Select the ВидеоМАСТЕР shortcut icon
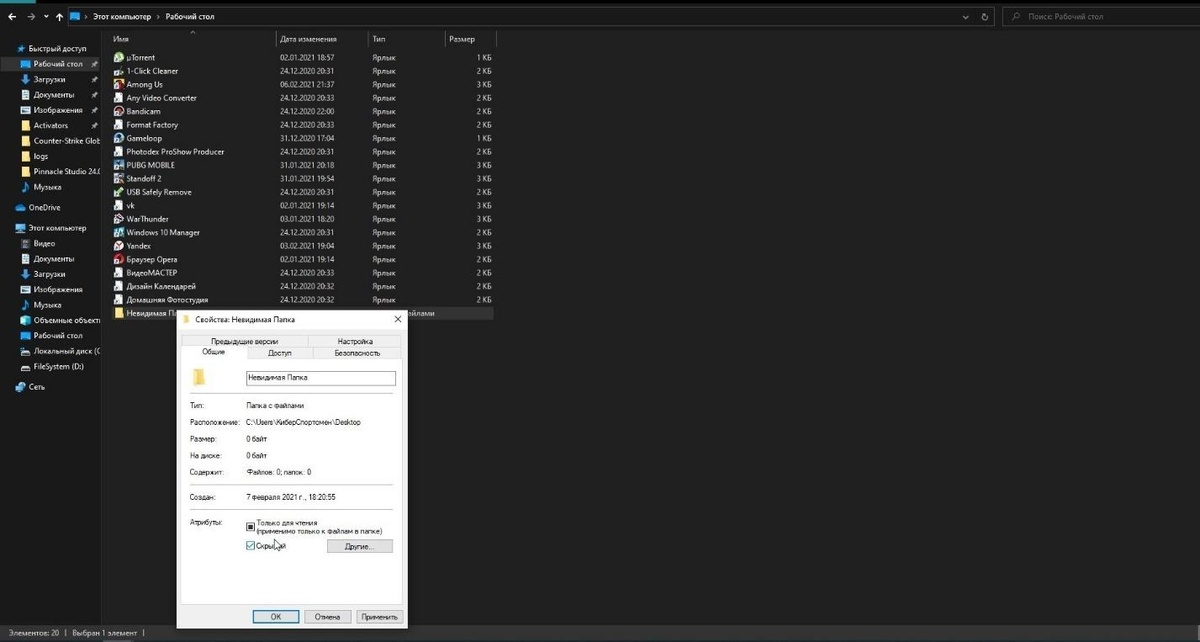The height and width of the screenshot is (642, 1200). (x=119, y=272)
